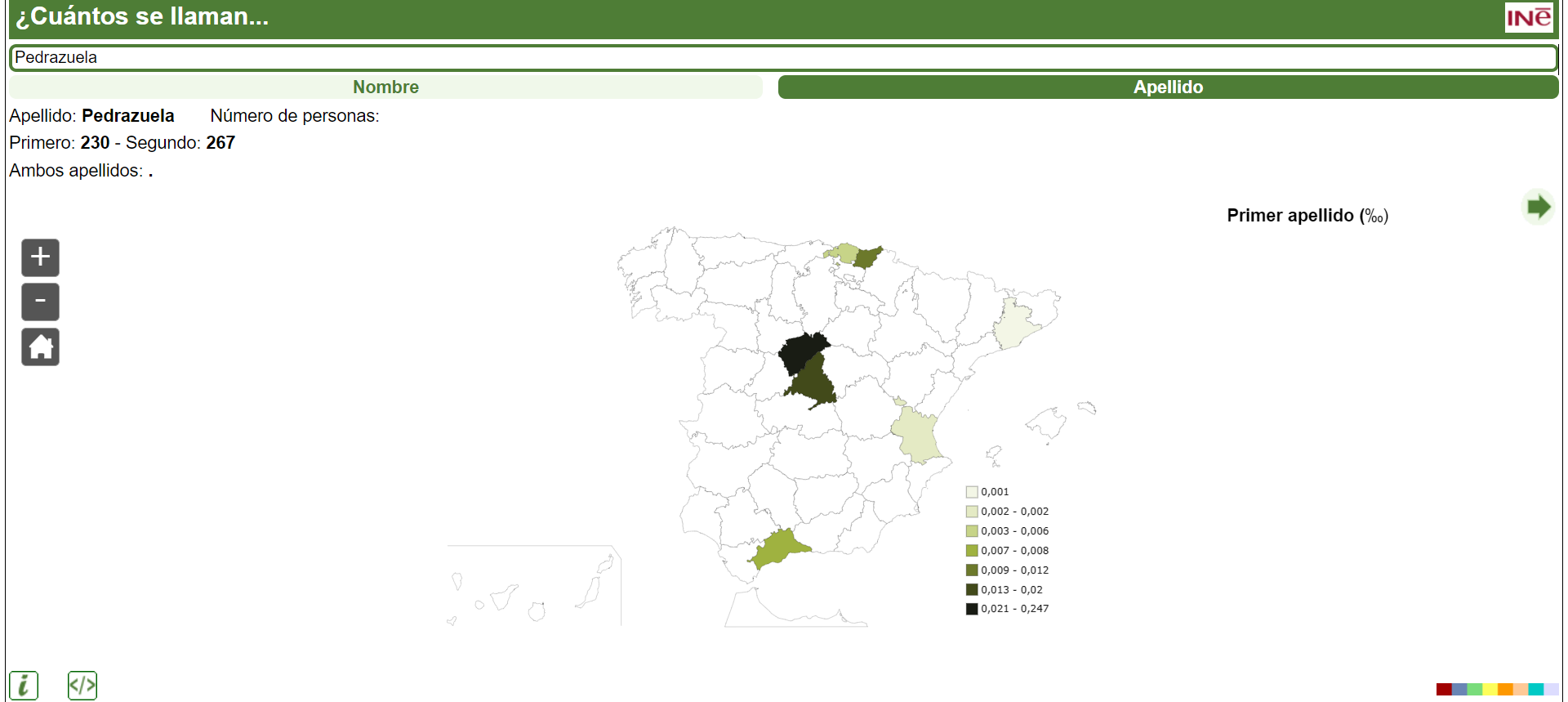Select the lavender color theme
The width and height of the screenshot is (1568, 702).
1551,689
